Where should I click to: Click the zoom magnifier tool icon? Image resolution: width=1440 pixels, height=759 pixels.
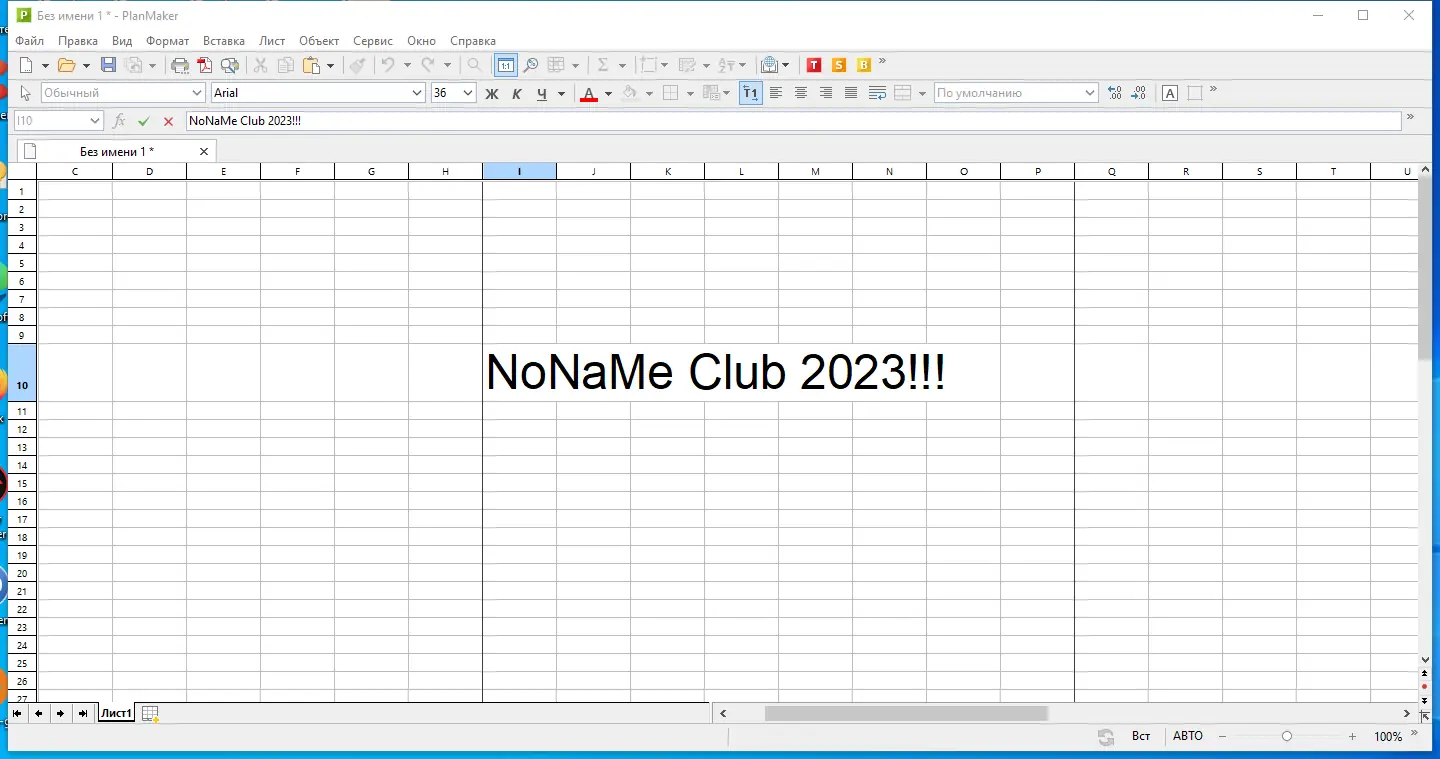point(531,65)
